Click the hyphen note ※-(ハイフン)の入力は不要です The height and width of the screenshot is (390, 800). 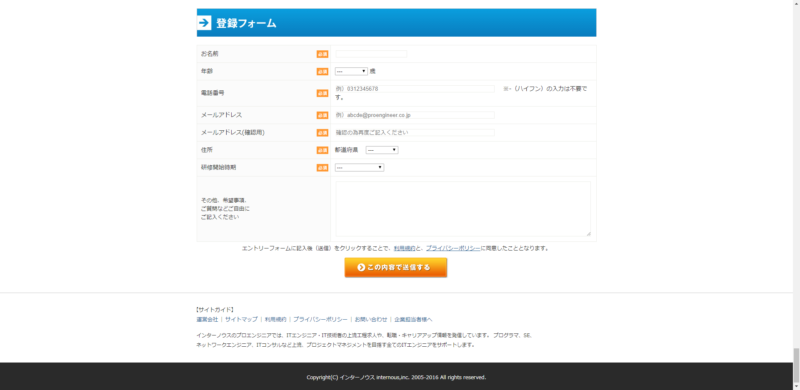point(461,93)
